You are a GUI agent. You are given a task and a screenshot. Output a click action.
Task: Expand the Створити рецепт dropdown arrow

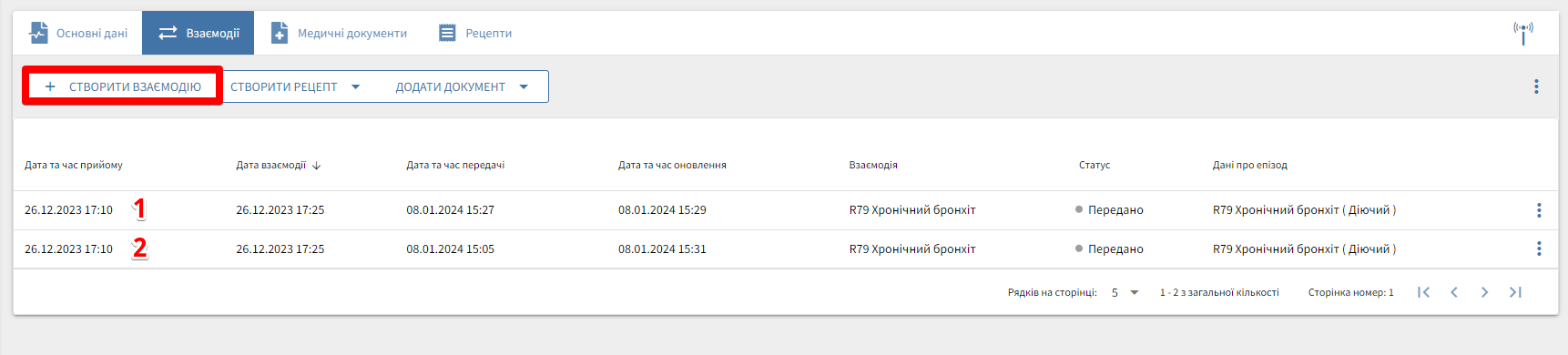(356, 87)
